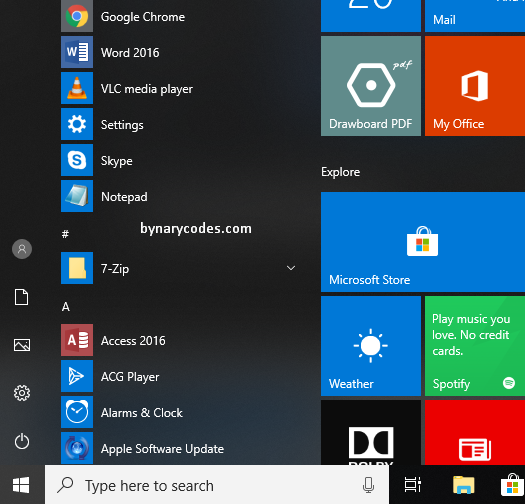Viewport: 525px width, 504px height.
Task: Open the Dolby tile
Action: click(371, 432)
